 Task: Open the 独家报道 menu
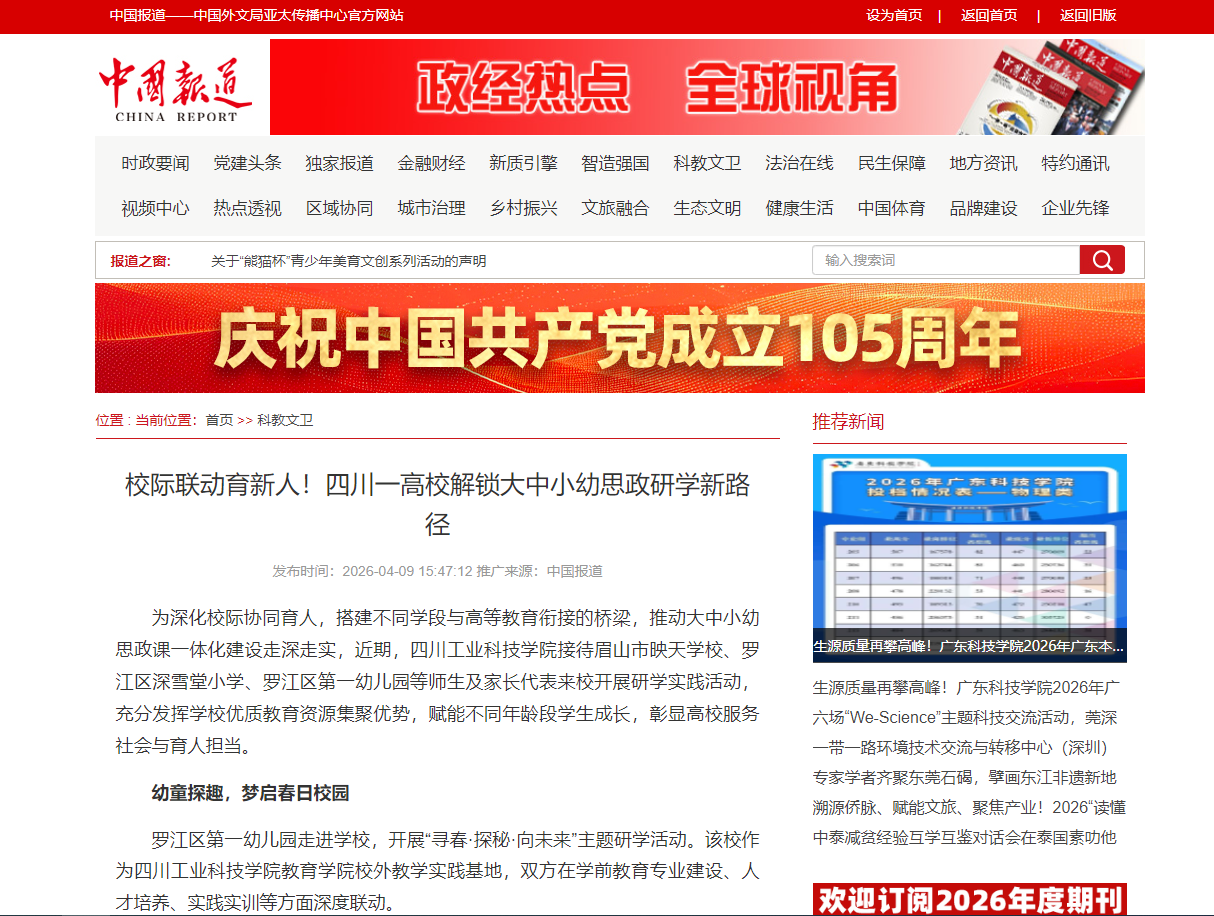click(339, 163)
